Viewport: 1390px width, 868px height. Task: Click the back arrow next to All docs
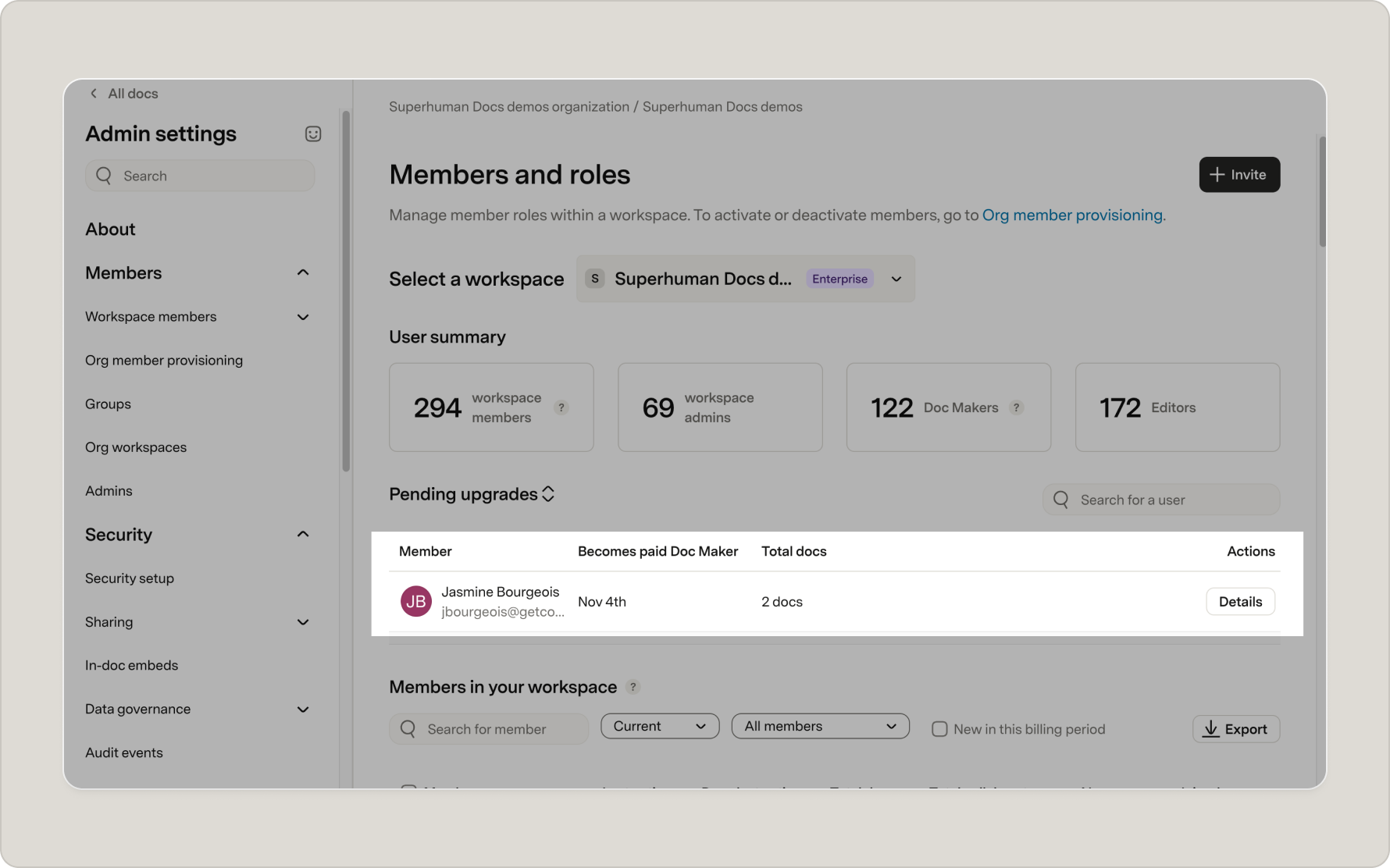(94, 94)
